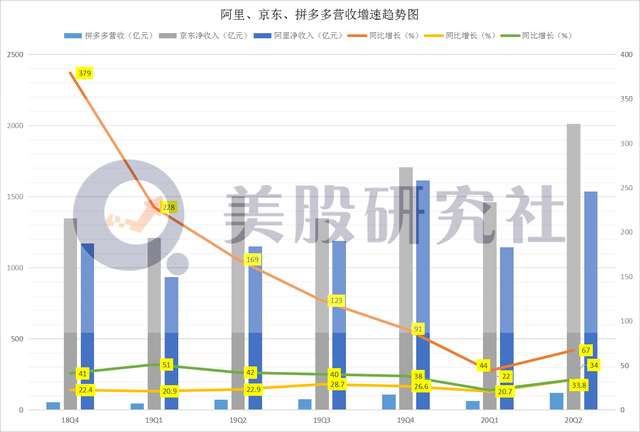Image resolution: width=640 pixels, height=432 pixels.
Task: Click the 34 data label
Action: pos(594,365)
